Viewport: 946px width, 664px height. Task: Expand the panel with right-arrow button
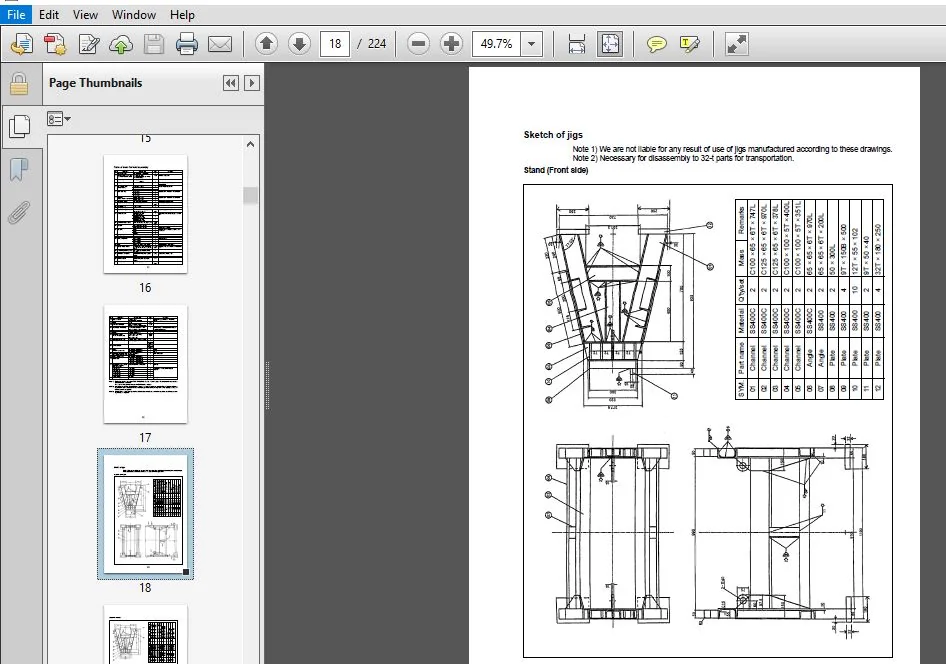coord(252,83)
